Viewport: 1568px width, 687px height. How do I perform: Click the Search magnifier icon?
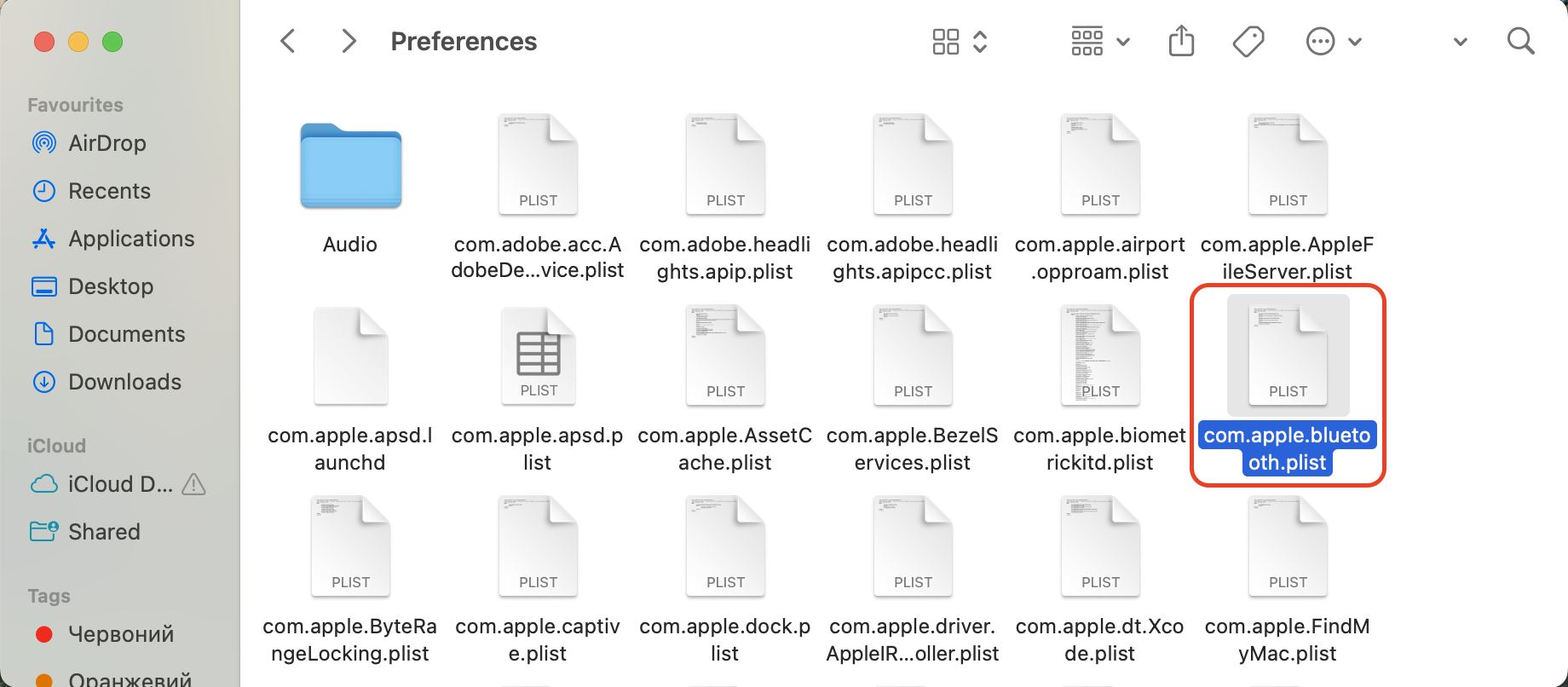(x=1521, y=41)
